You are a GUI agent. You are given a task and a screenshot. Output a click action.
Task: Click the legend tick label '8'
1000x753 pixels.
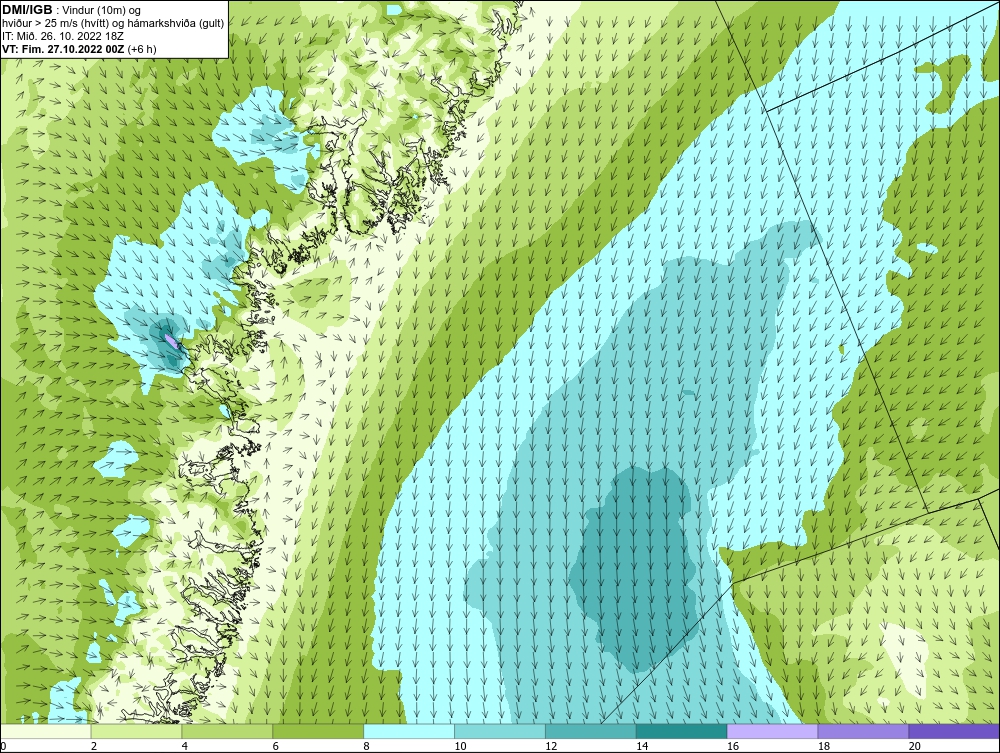(x=367, y=746)
